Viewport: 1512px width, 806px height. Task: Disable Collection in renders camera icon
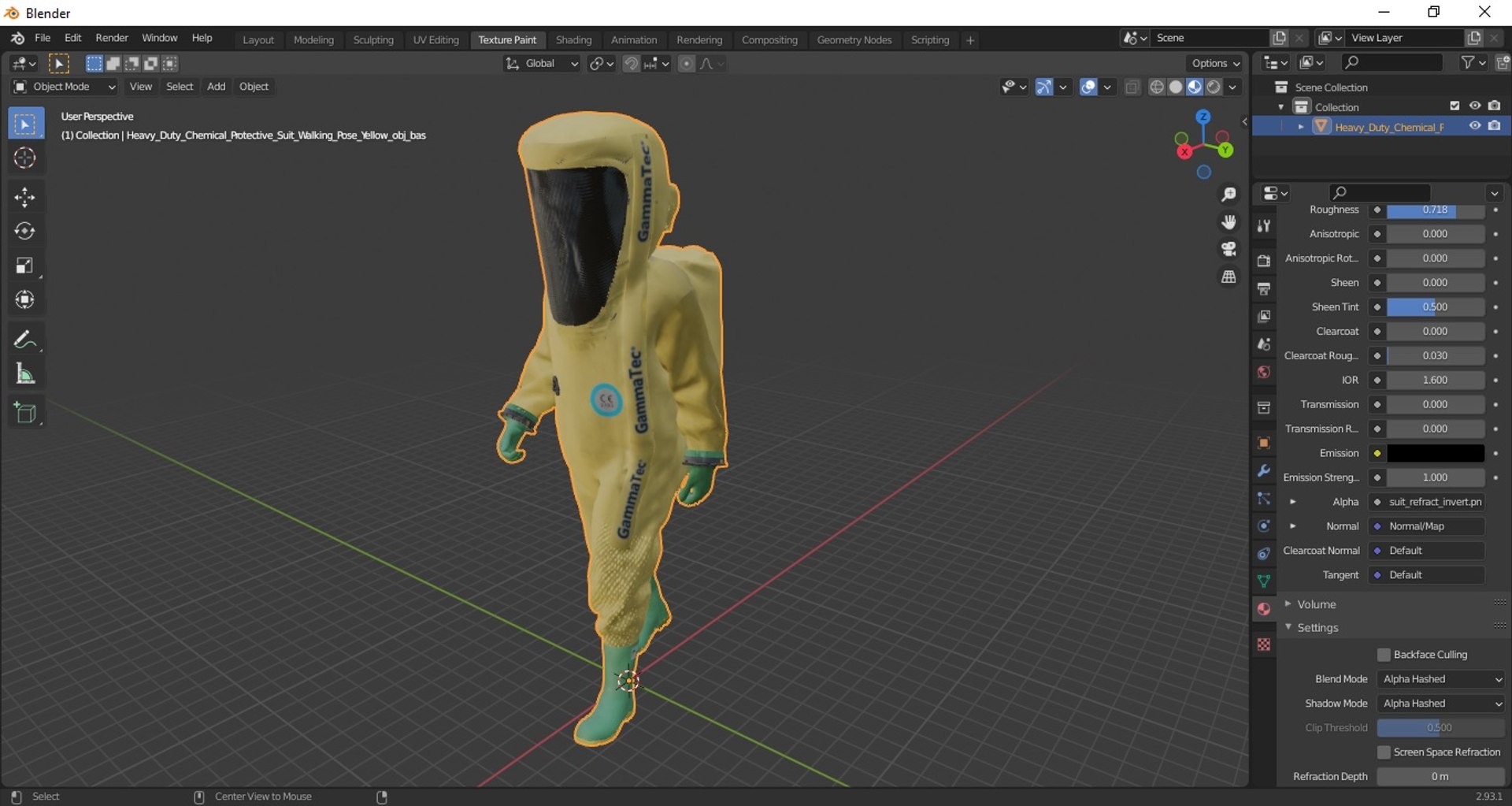(1495, 106)
